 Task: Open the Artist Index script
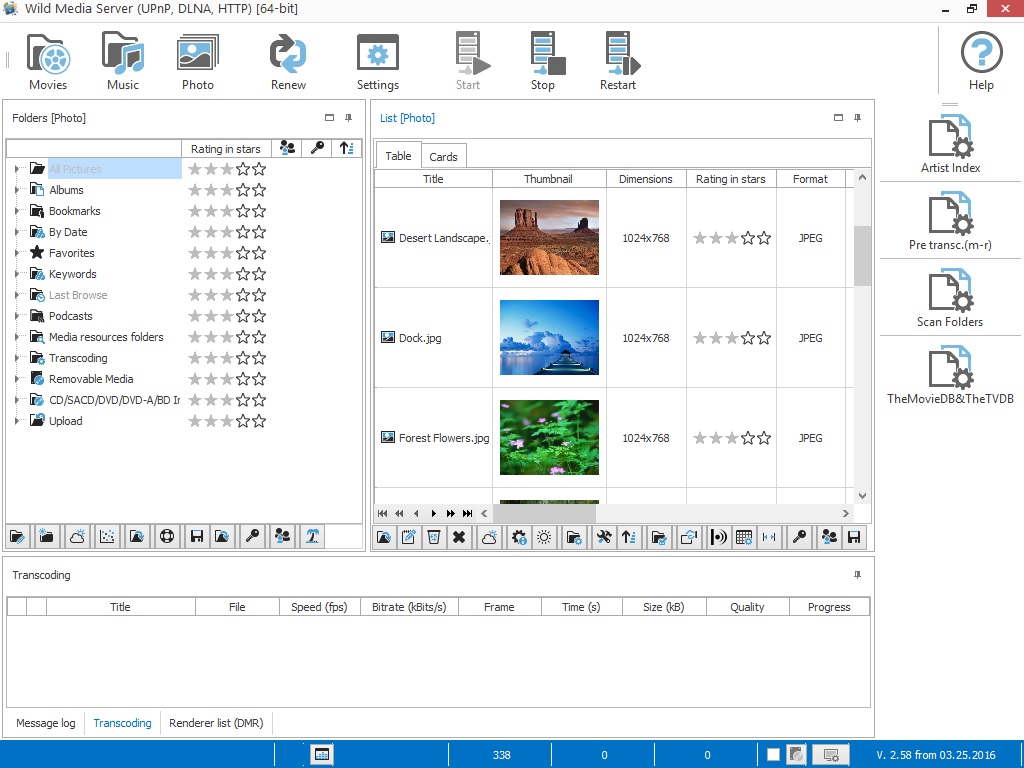click(950, 144)
